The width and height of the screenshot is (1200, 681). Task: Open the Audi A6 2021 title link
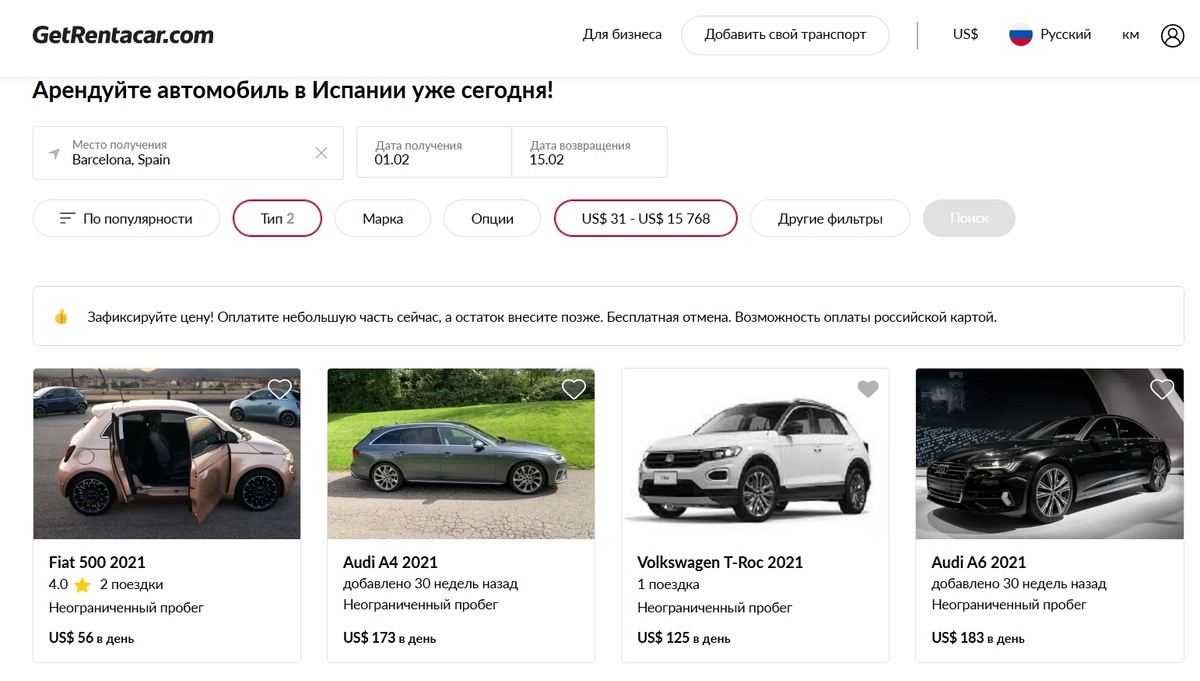(x=979, y=562)
